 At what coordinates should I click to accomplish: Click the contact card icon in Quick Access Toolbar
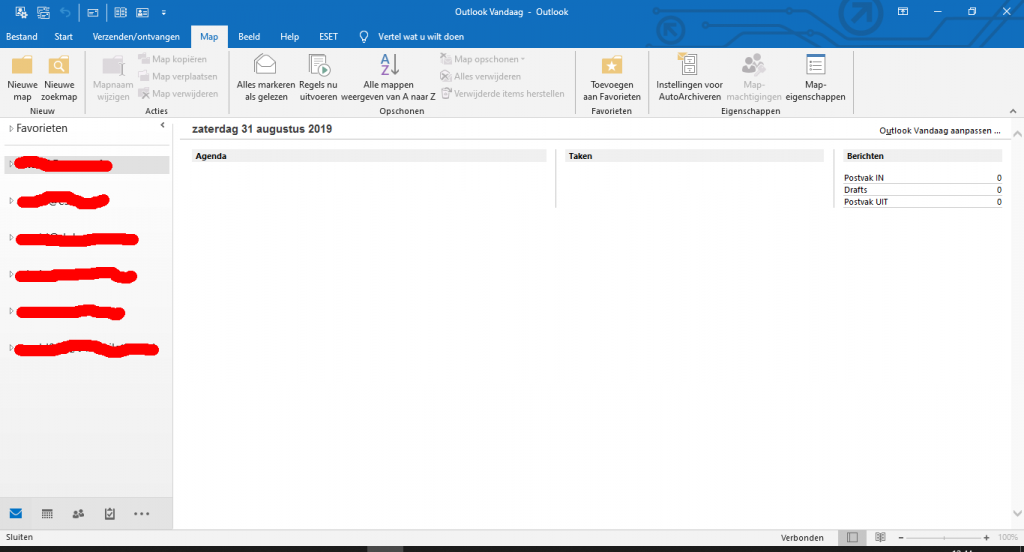click(x=142, y=12)
